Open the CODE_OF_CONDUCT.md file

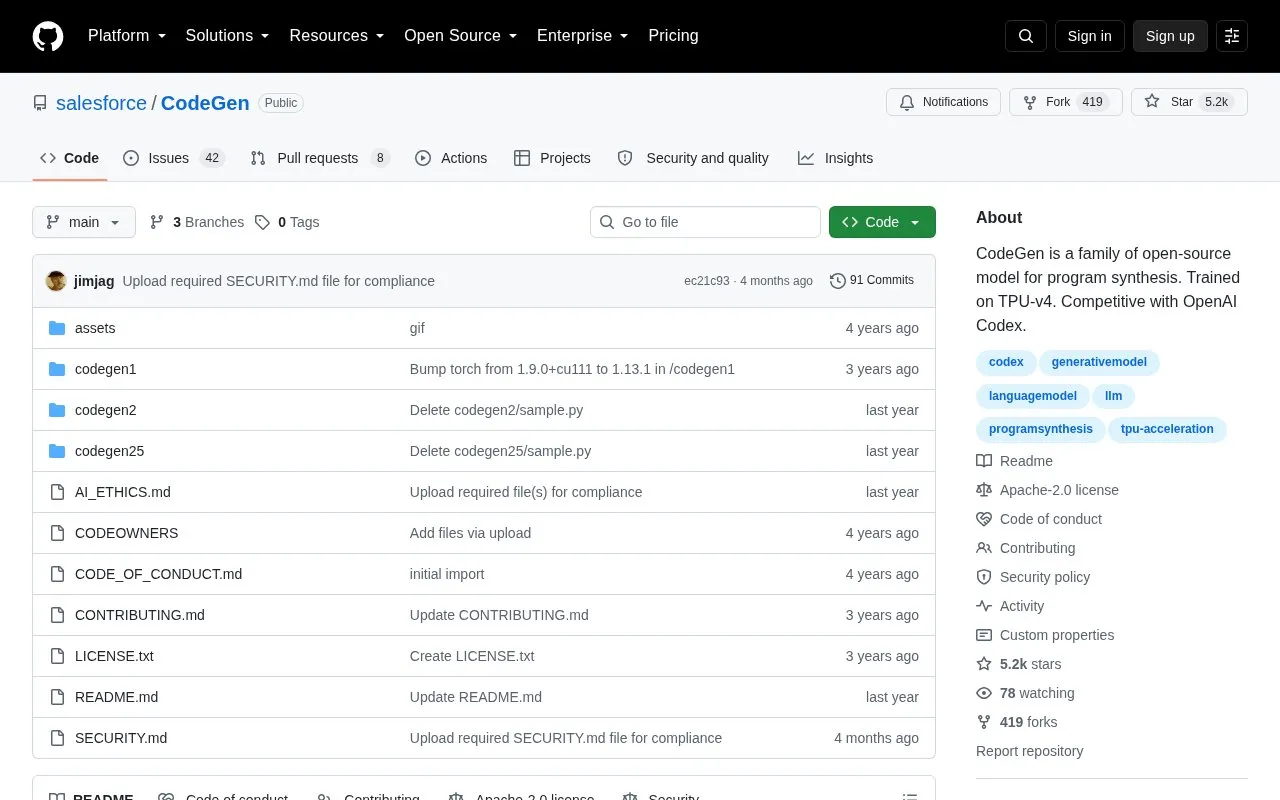[x=158, y=574]
